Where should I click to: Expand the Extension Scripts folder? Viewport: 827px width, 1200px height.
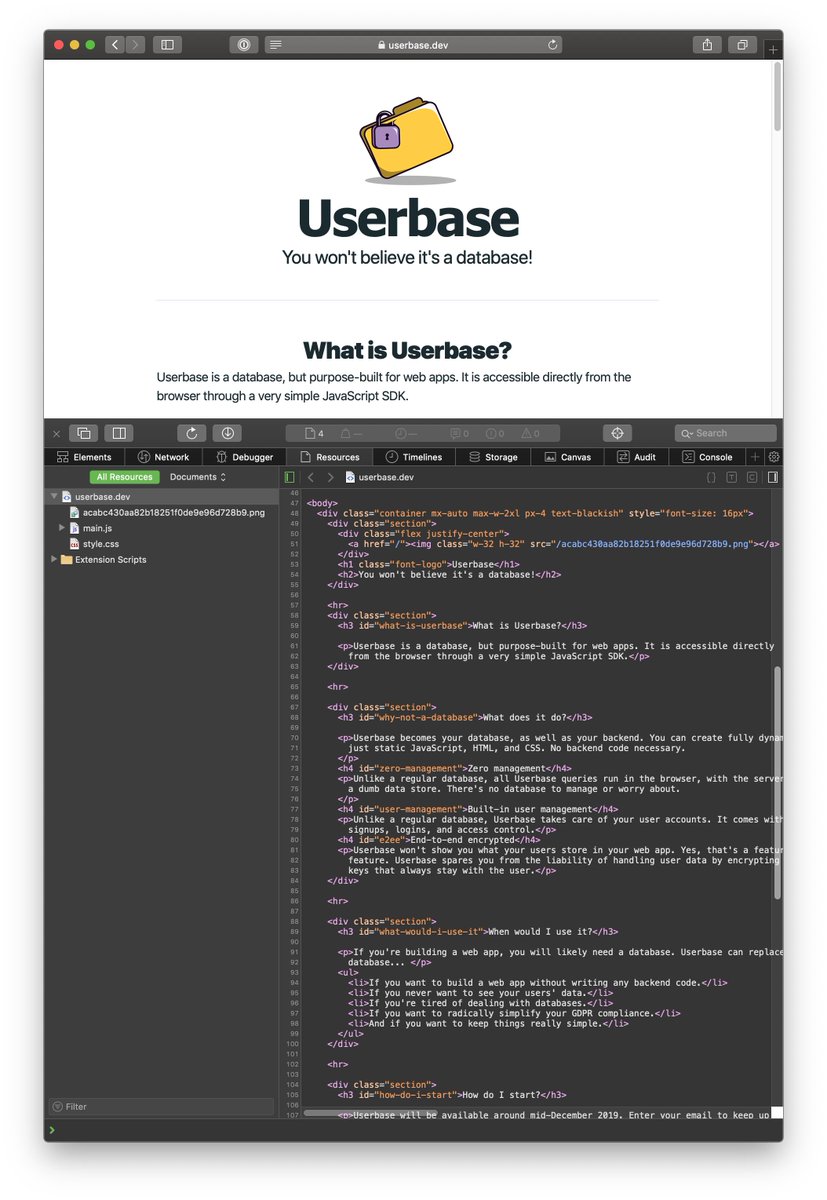pos(54,559)
